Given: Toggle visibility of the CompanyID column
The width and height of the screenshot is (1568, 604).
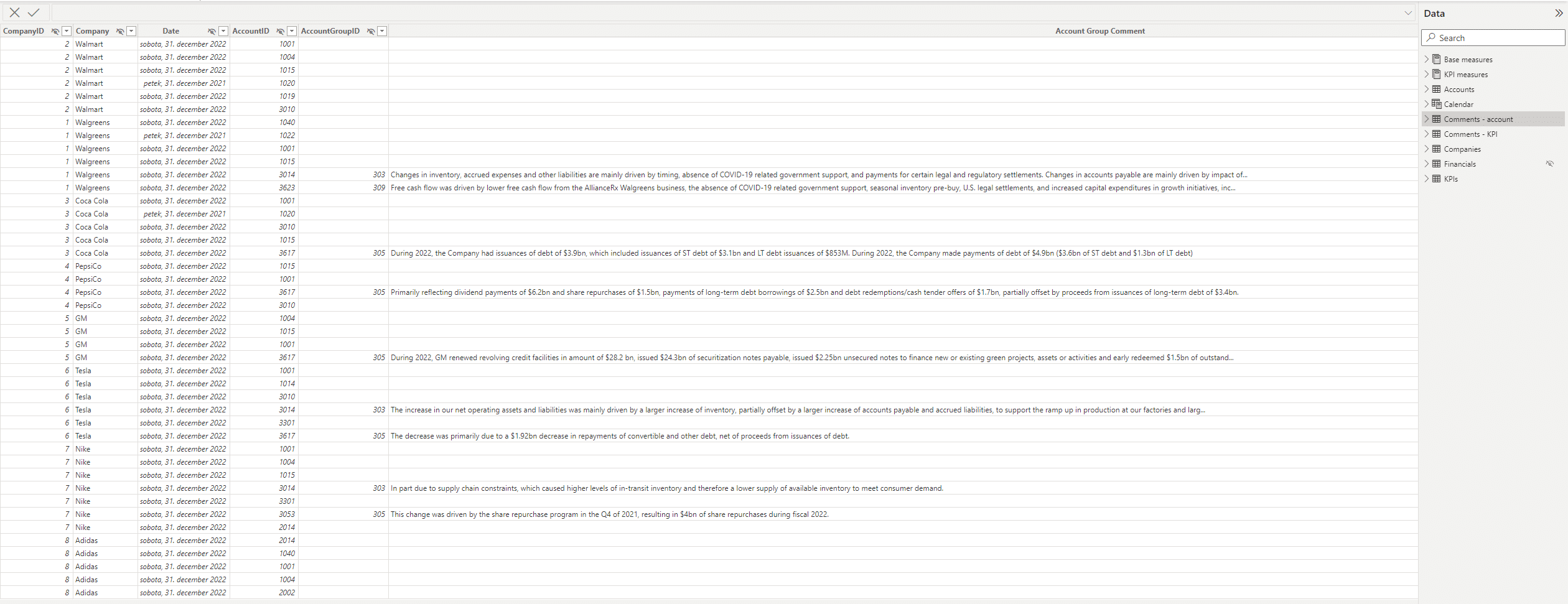Looking at the screenshot, I should click(x=54, y=31).
